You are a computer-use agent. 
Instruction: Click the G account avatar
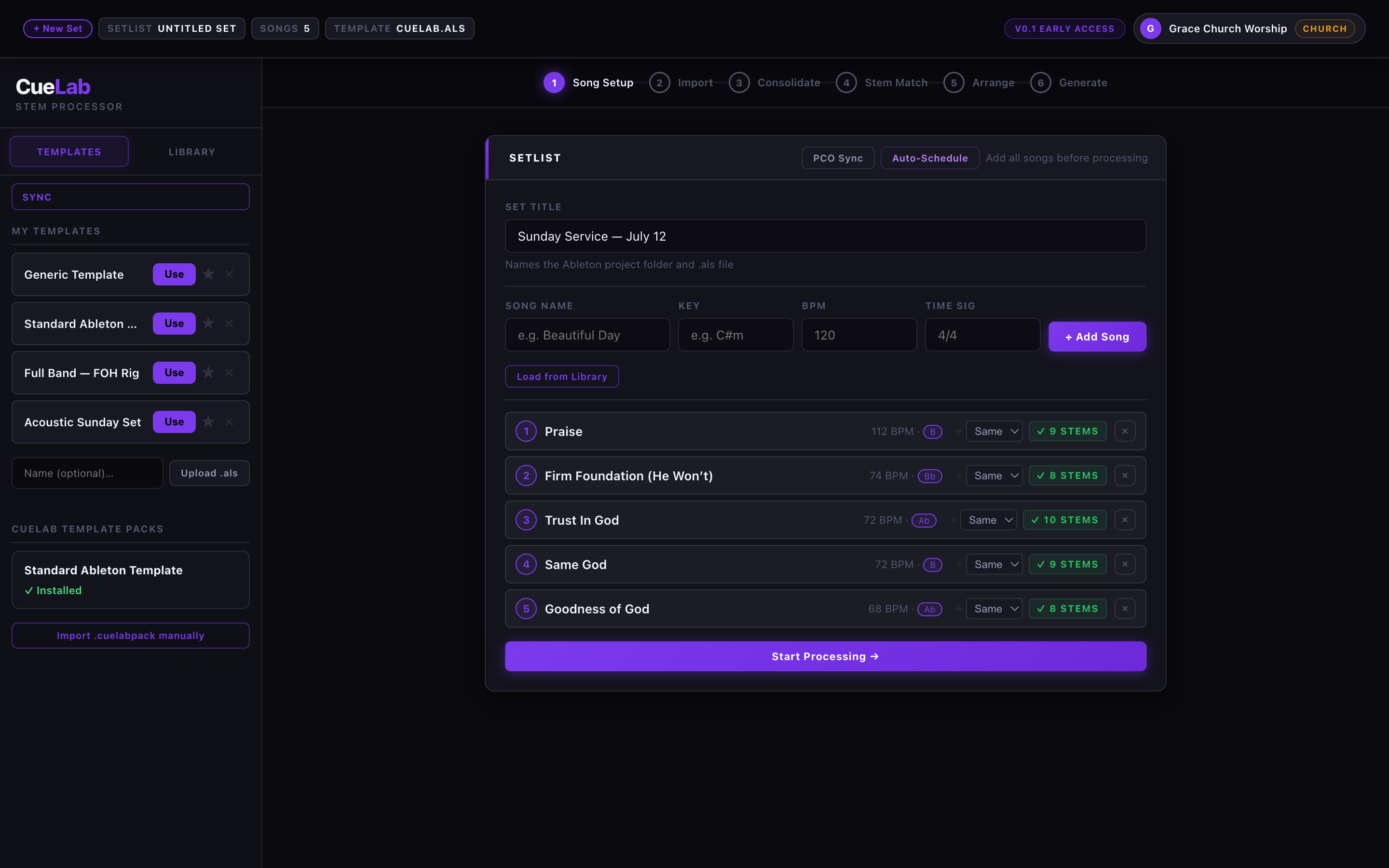[1150, 29]
